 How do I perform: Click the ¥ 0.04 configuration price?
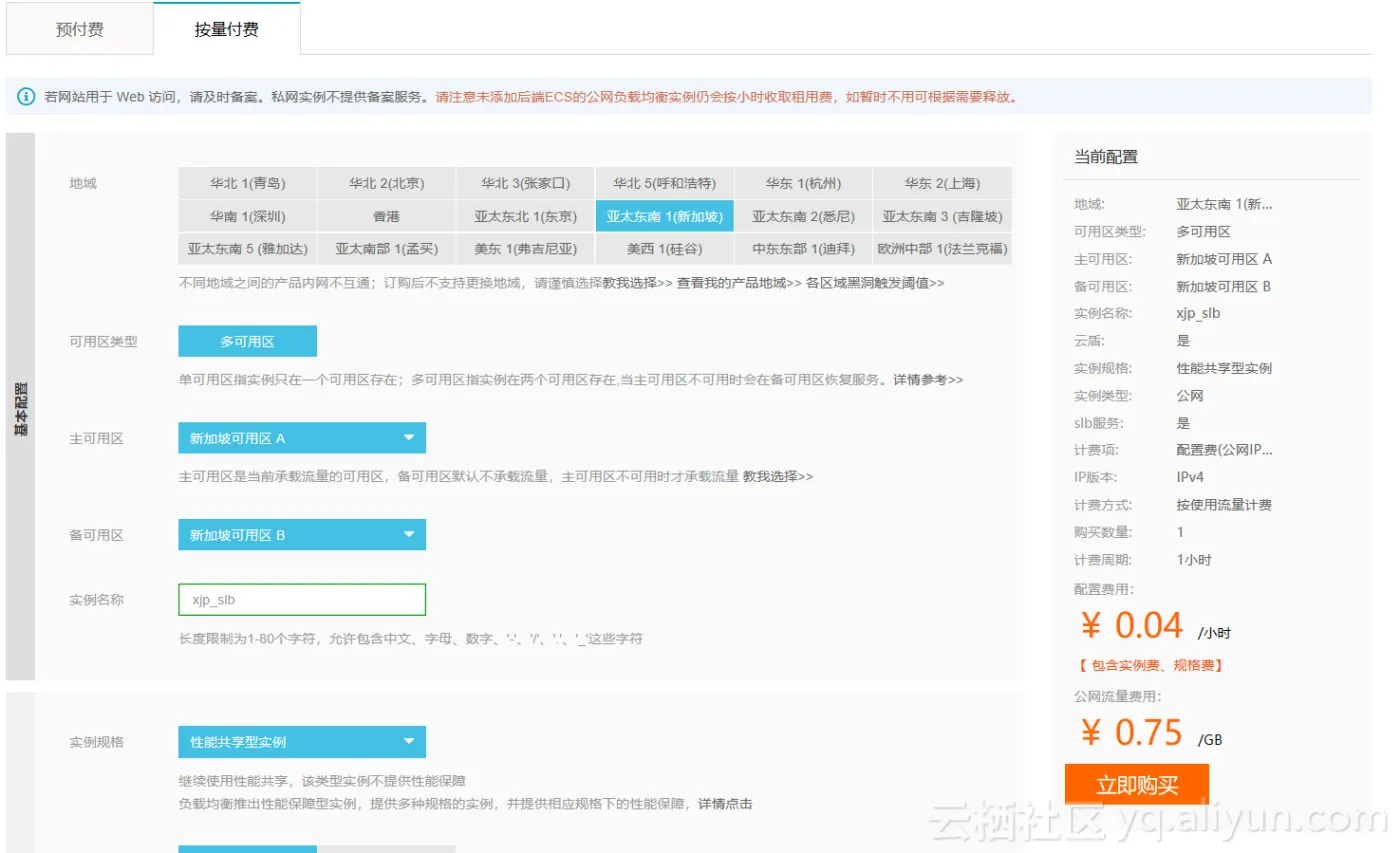(1132, 626)
